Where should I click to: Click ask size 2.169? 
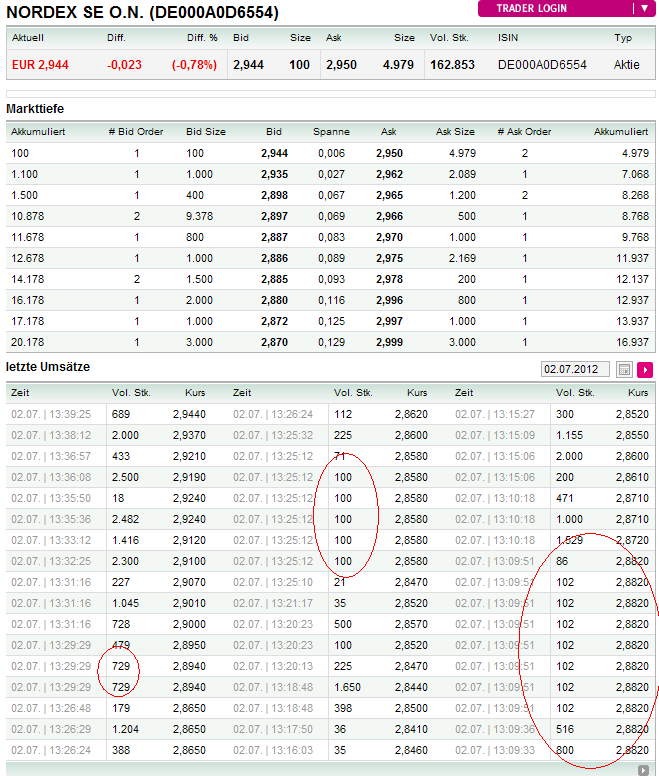(462, 258)
